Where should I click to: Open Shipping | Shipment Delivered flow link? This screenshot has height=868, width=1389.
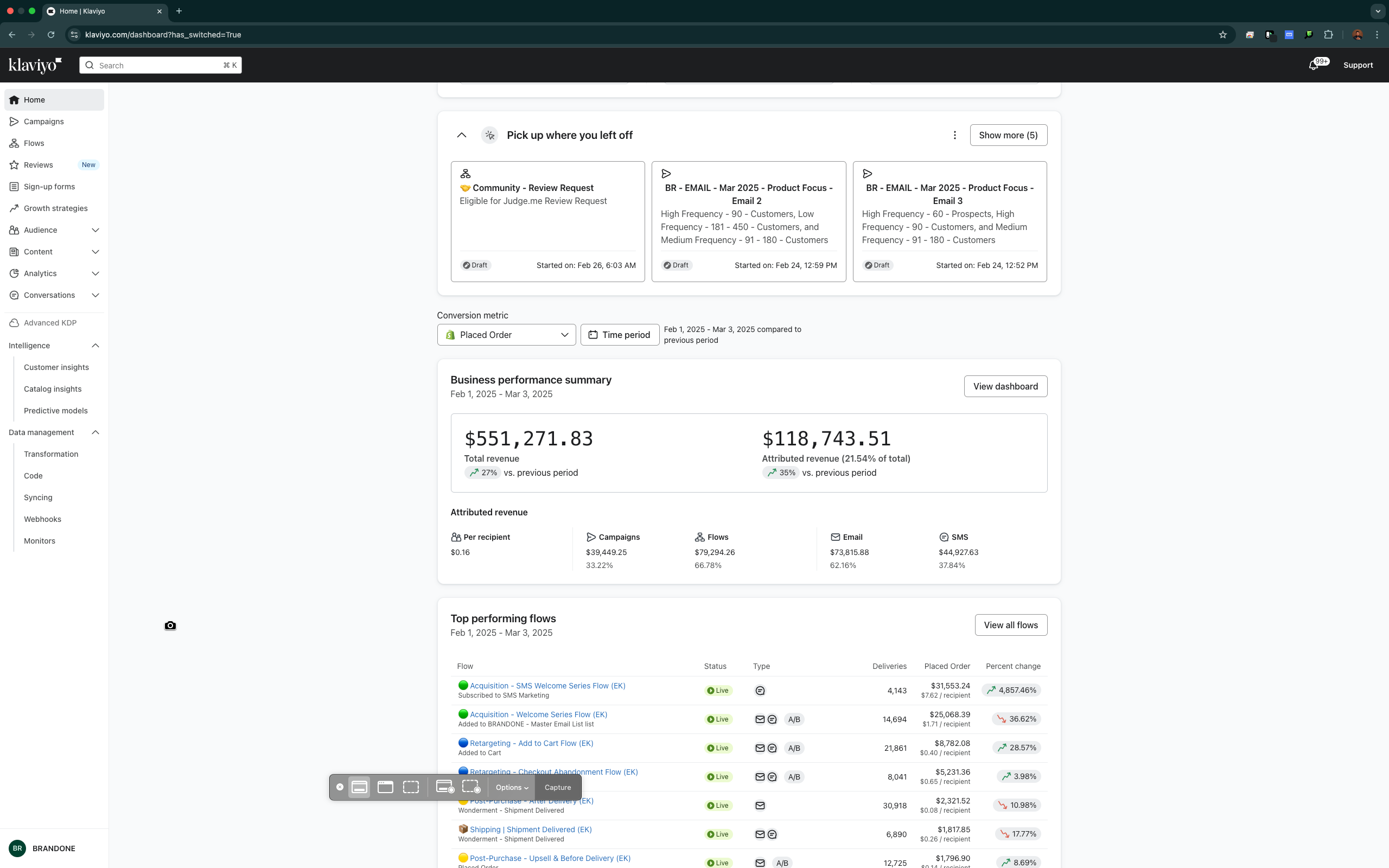(530, 829)
